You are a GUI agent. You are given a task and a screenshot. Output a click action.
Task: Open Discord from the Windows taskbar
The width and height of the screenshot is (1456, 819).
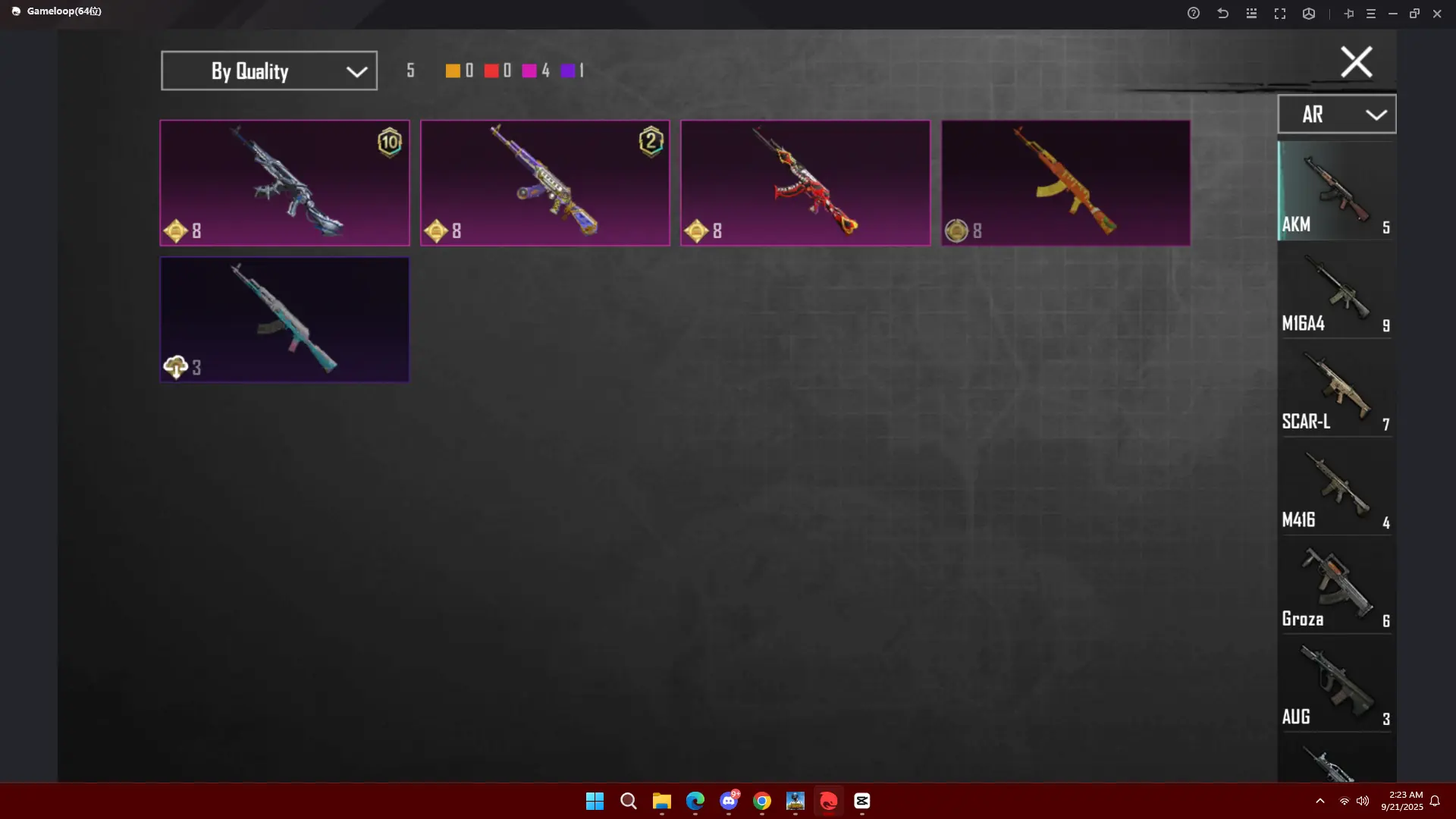pos(729,801)
